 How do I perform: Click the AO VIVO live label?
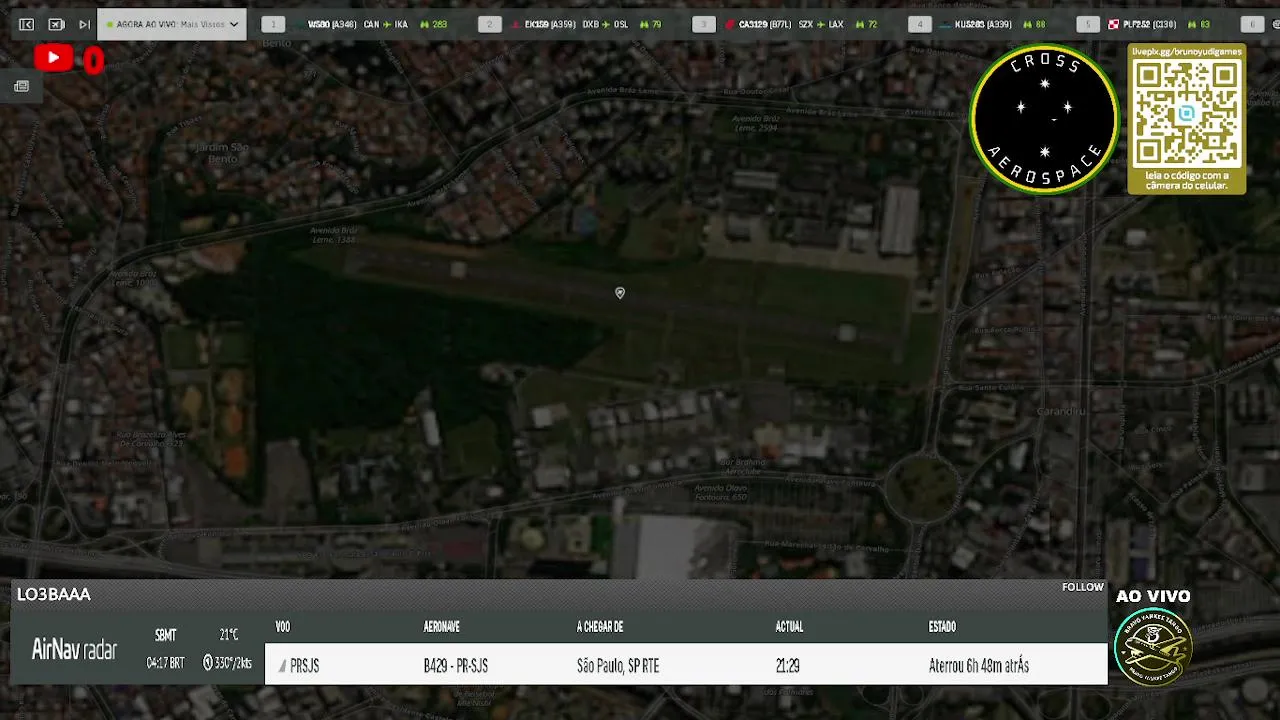point(1153,596)
